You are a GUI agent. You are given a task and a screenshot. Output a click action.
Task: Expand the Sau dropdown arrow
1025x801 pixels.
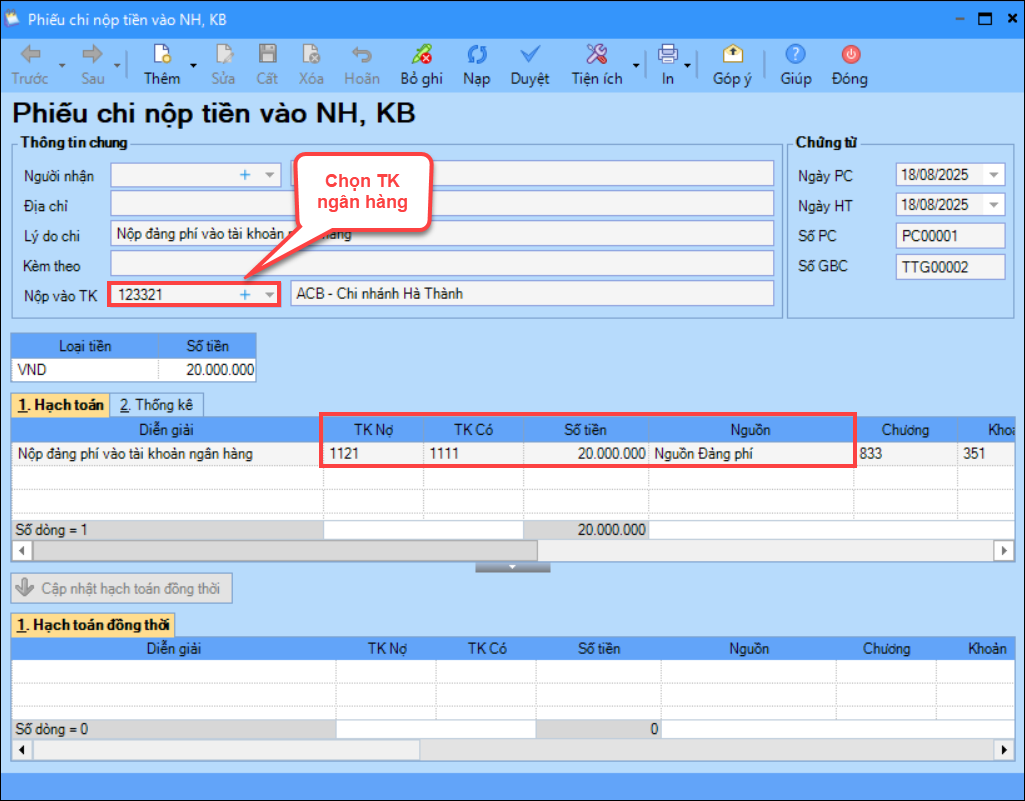click(x=117, y=65)
